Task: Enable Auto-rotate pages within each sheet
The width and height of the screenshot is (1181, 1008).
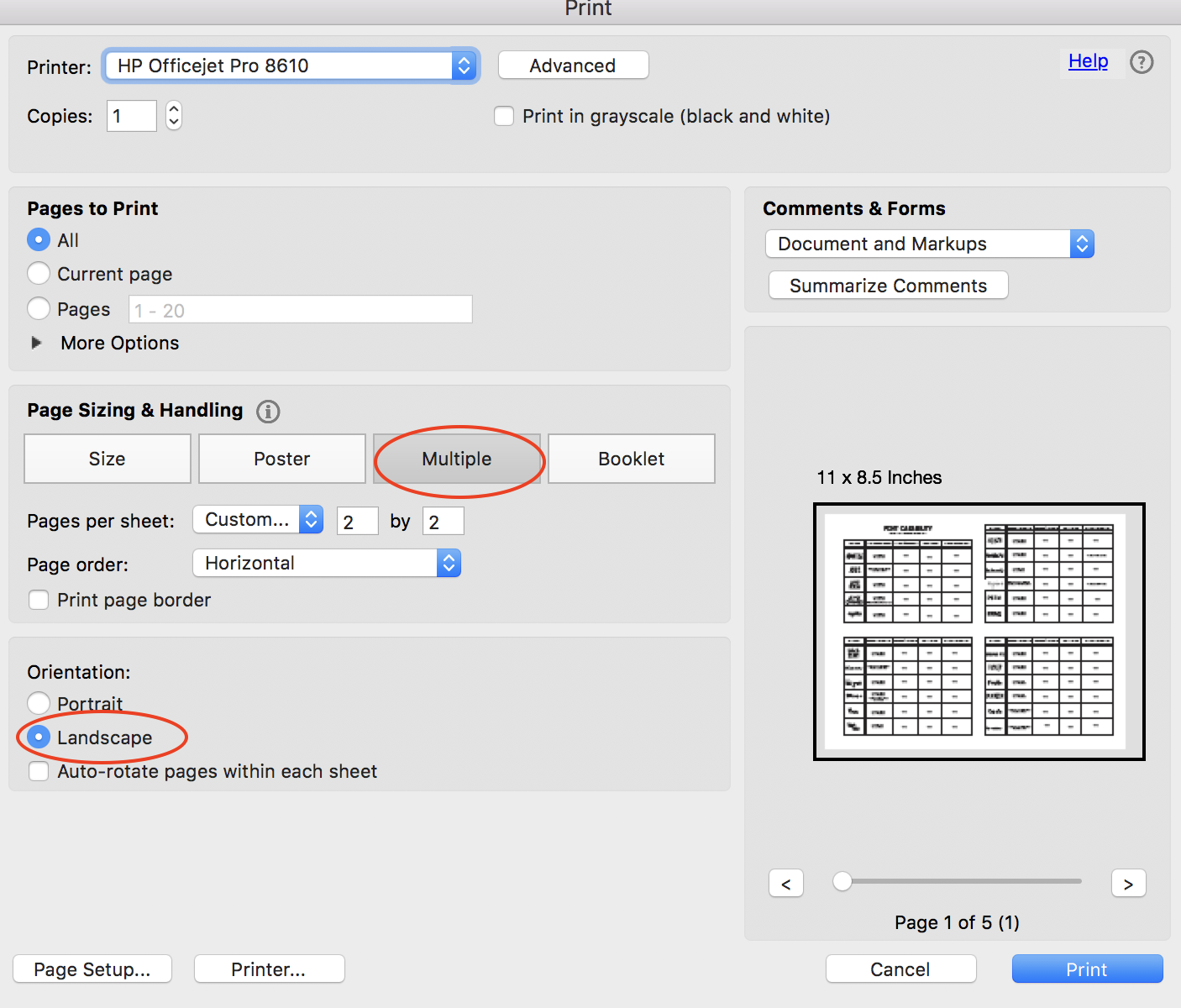Action: tap(39, 771)
